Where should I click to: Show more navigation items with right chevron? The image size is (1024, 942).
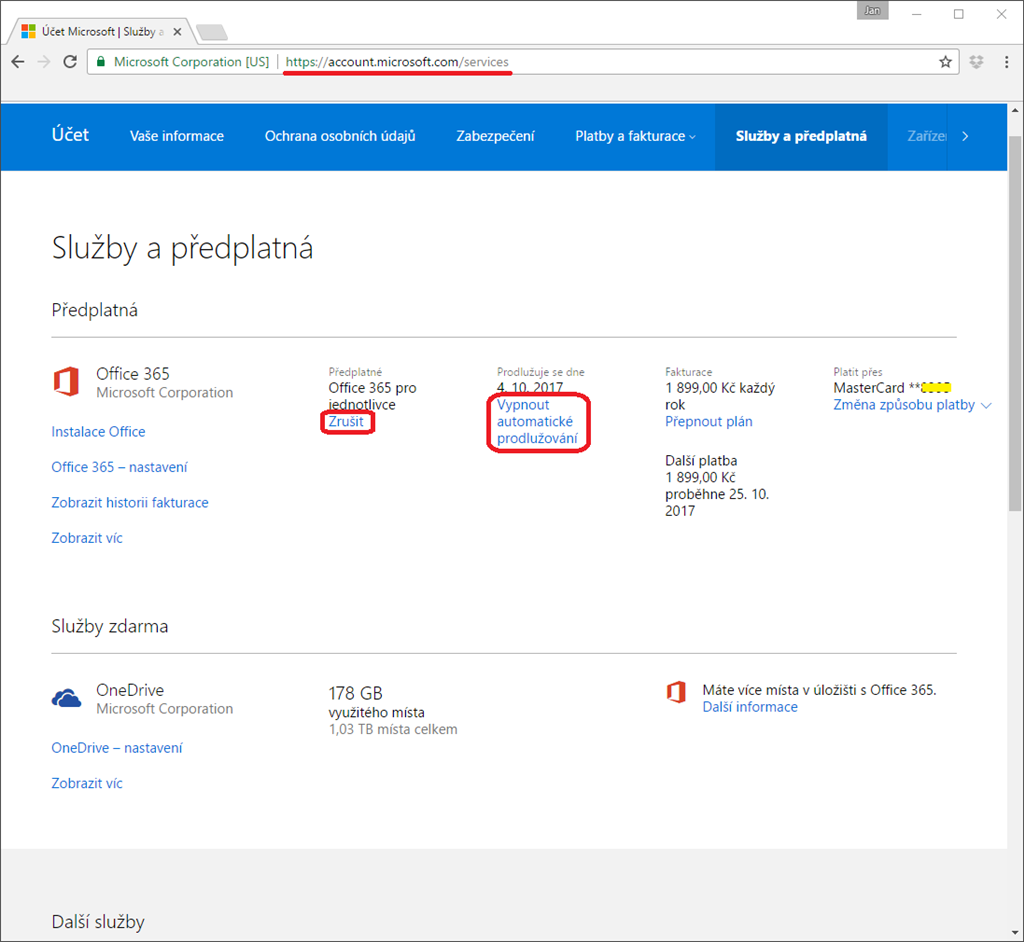pyautogui.click(x=965, y=136)
